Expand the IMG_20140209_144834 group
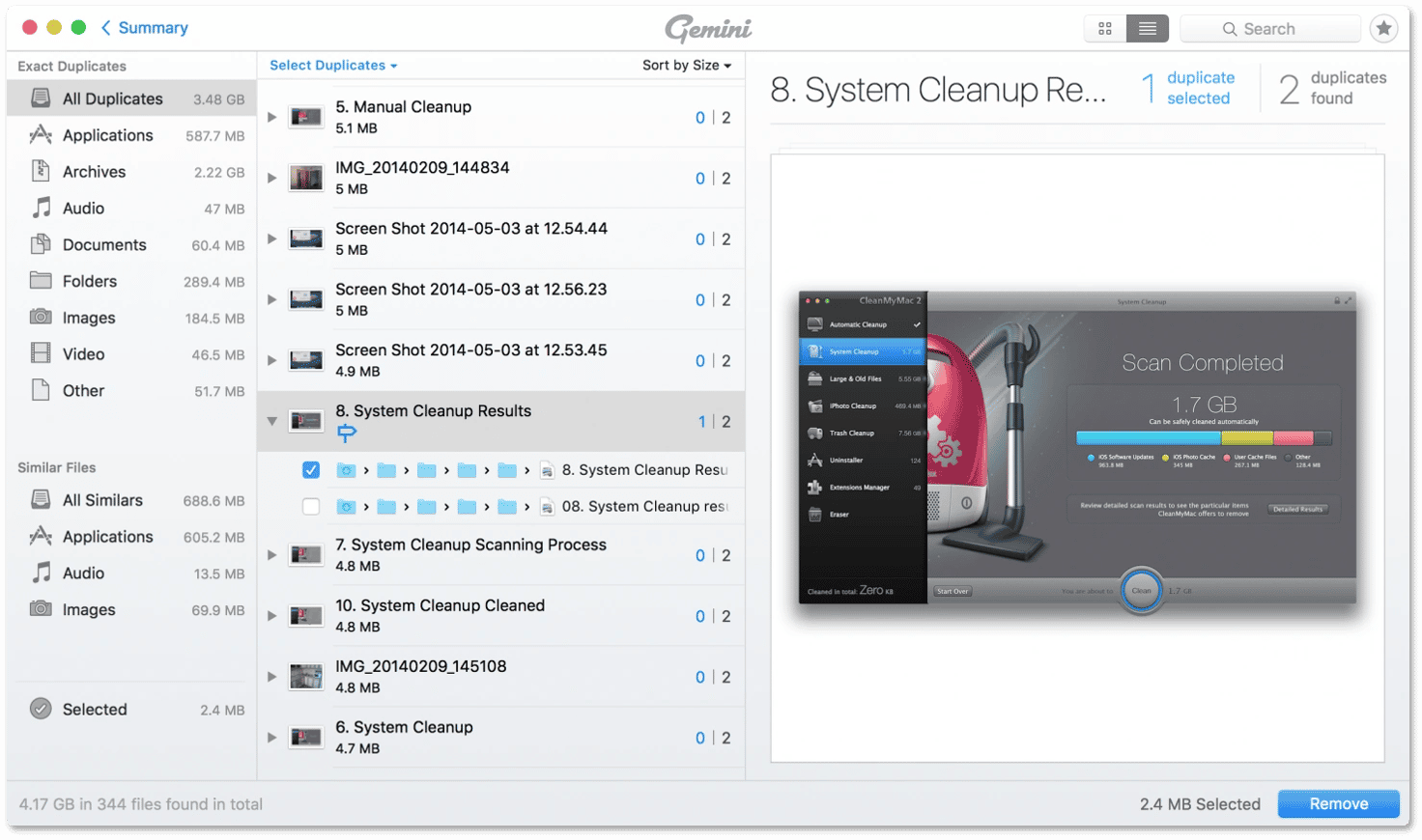Screen dimensions: 1422x840 [272, 178]
